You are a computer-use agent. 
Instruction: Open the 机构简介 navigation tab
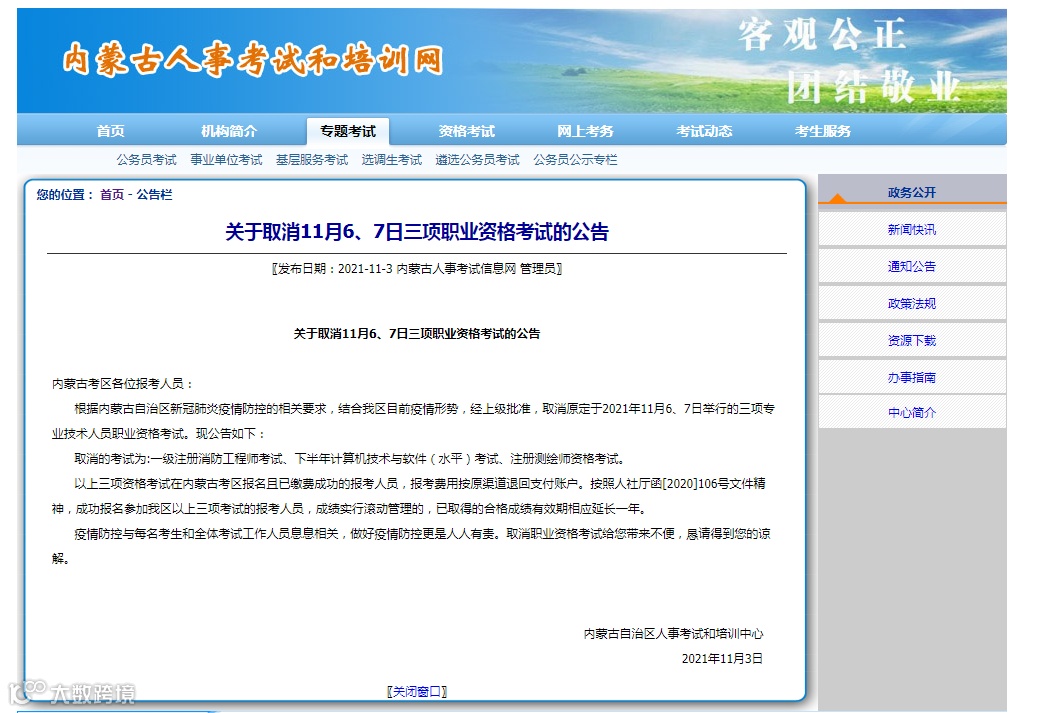click(x=229, y=131)
